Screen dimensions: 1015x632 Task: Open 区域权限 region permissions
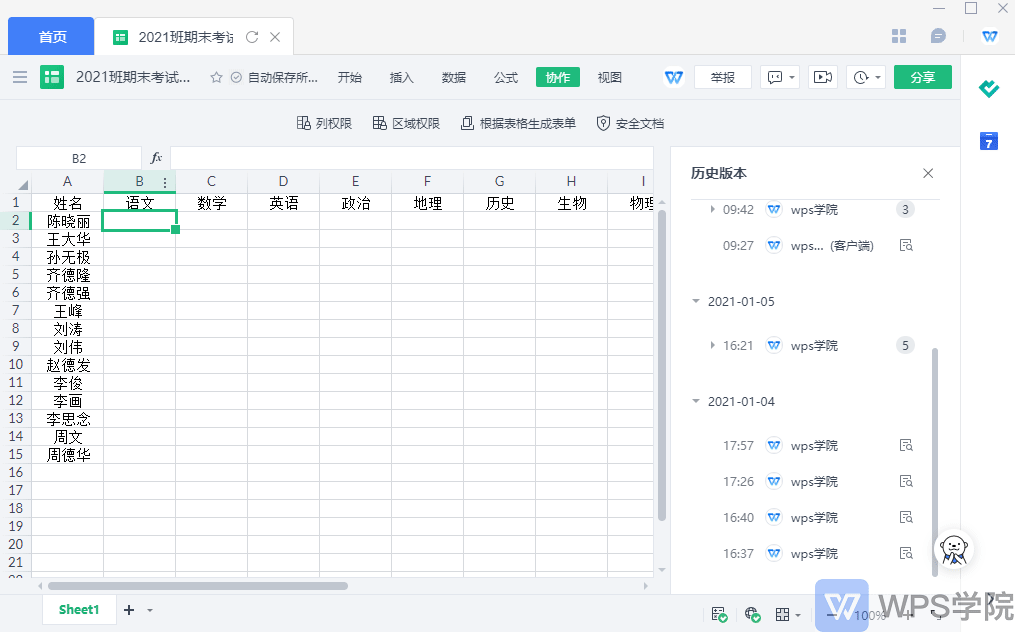pyautogui.click(x=406, y=123)
